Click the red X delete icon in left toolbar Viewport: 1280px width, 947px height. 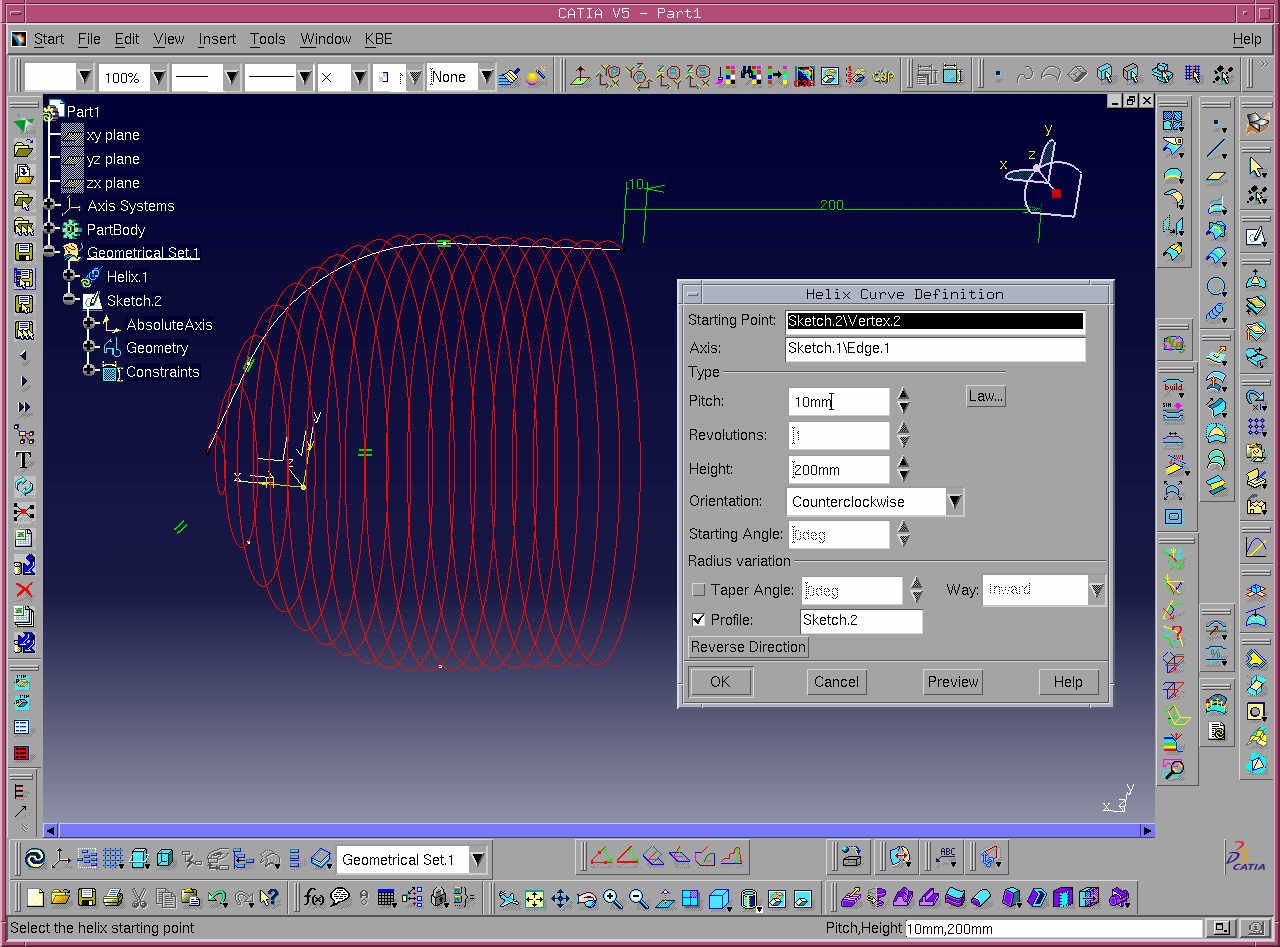click(24, 590)
